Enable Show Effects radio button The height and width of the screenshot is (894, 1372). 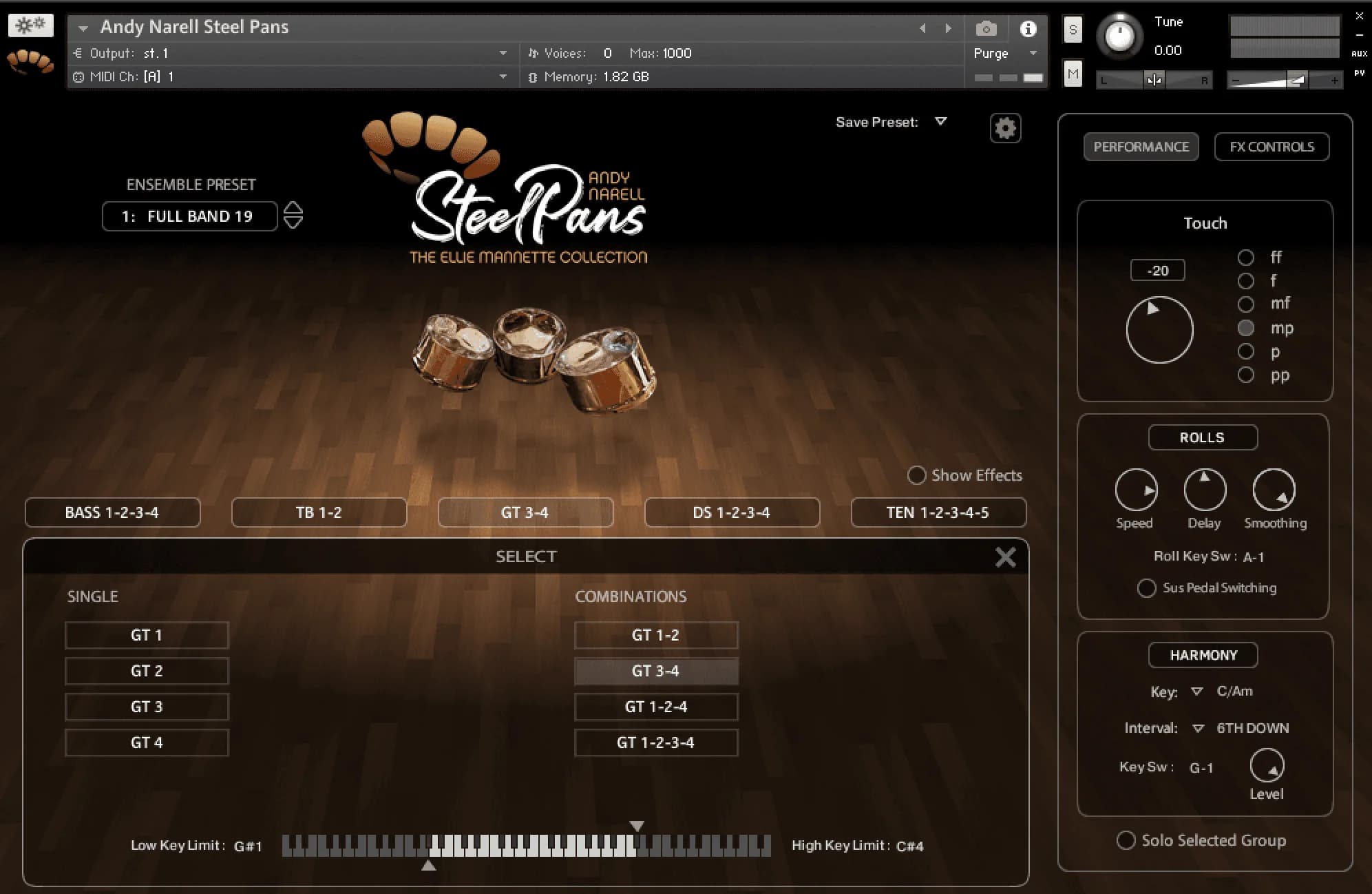click(x=916, y=475)
